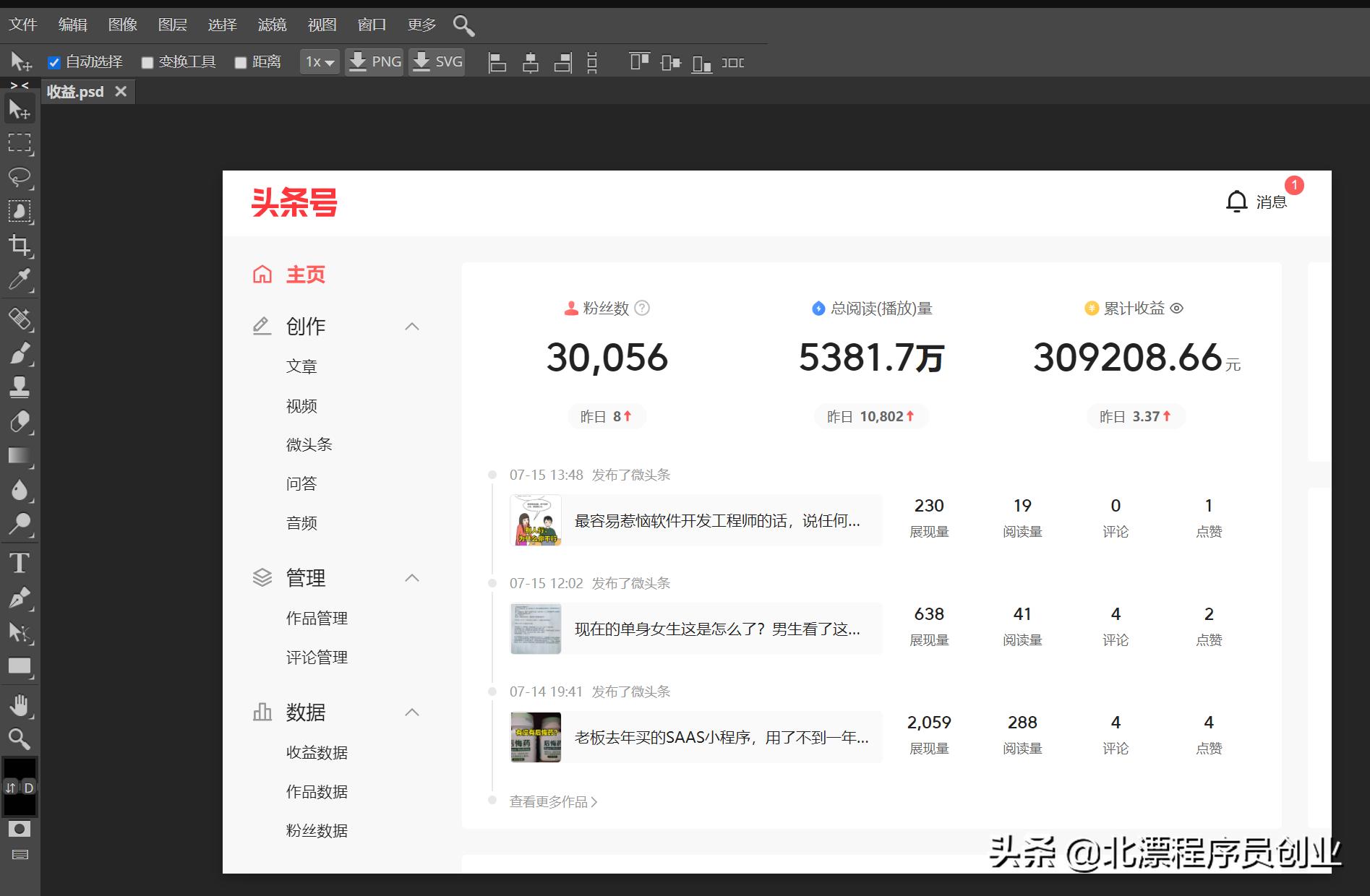Disable the 自动选择 checkbox
This screenshot has height=896, width=1370.
54,61
